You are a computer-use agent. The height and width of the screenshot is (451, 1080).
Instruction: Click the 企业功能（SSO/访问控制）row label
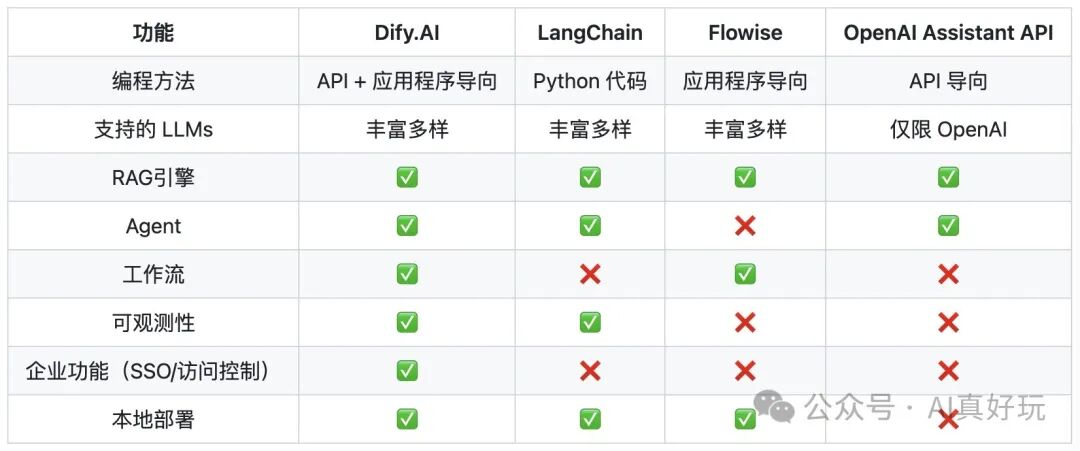148,371
